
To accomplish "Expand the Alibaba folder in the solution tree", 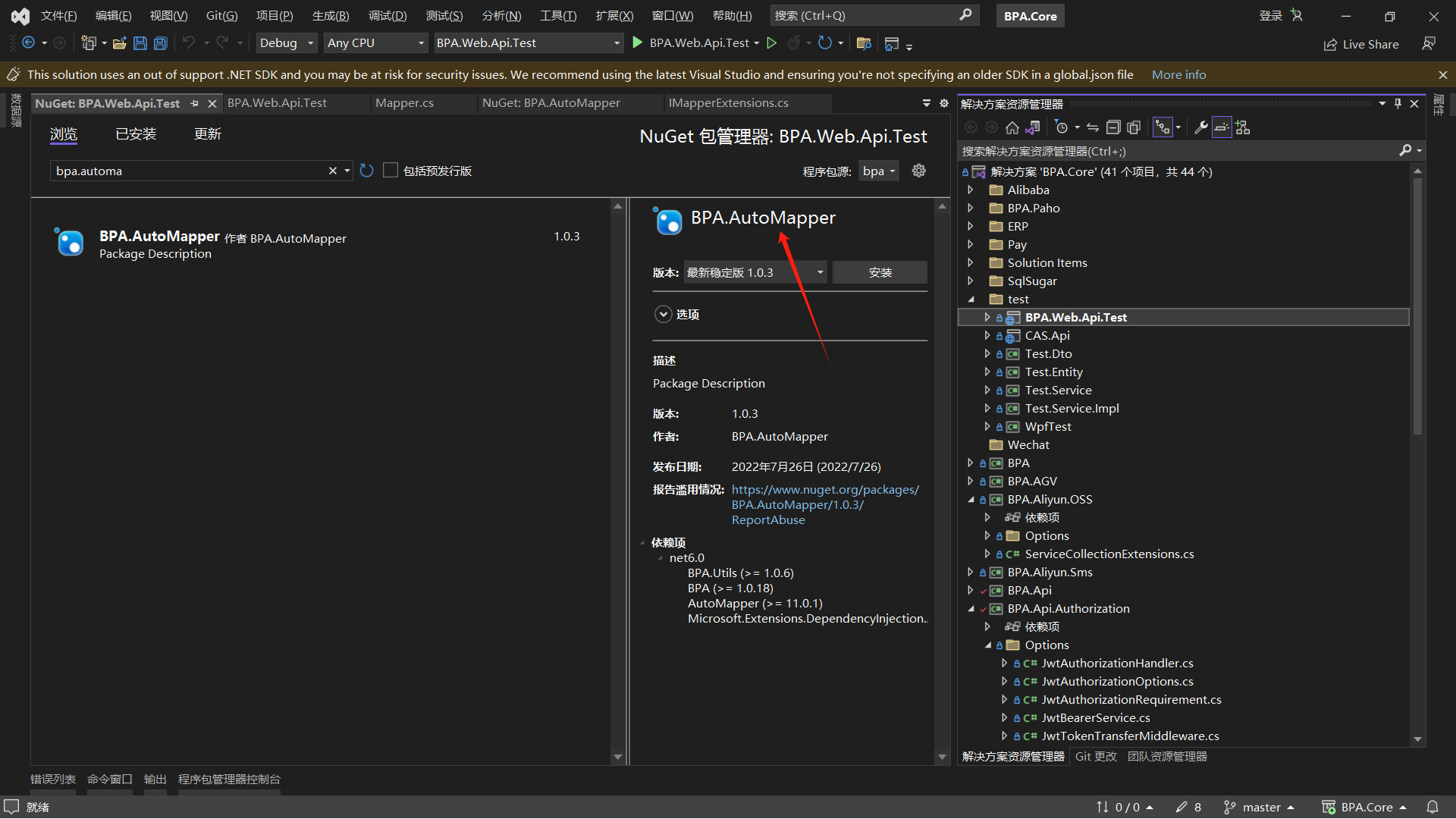I will pos(971,190).
